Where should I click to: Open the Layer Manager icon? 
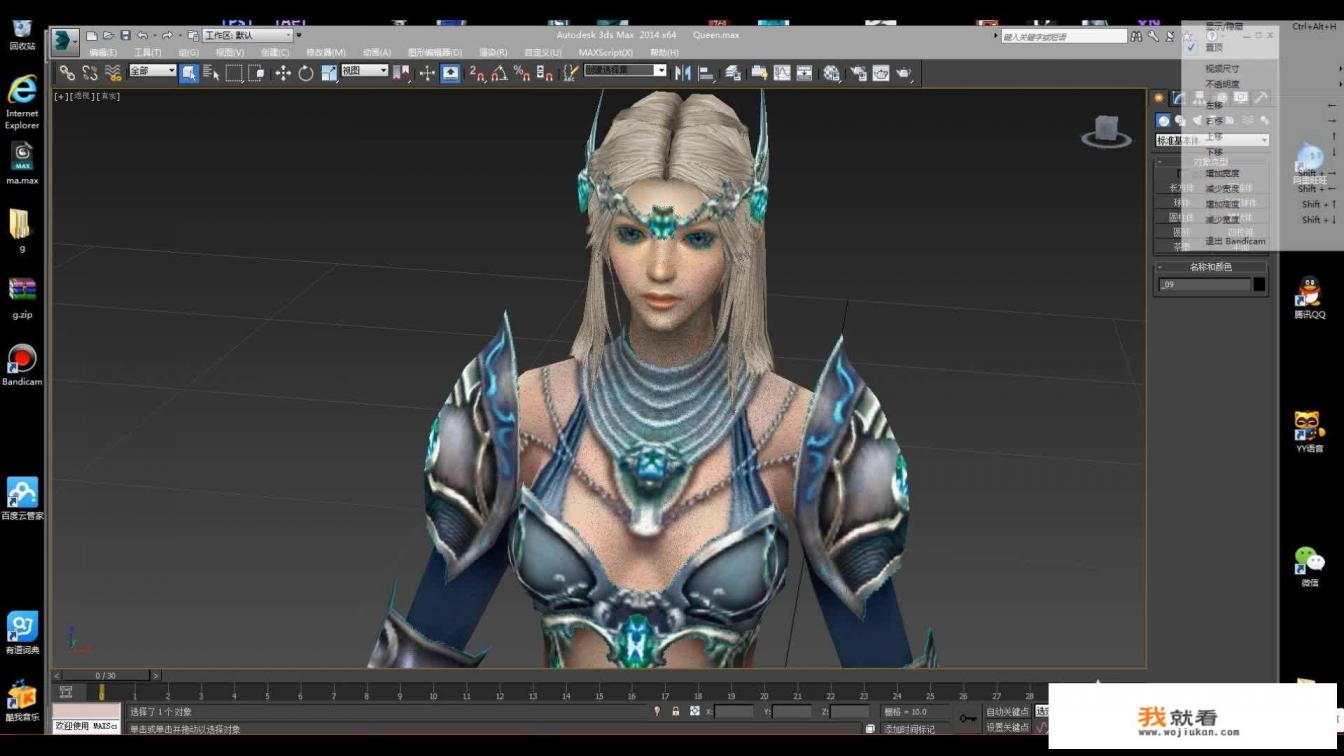tap(733, 72)
